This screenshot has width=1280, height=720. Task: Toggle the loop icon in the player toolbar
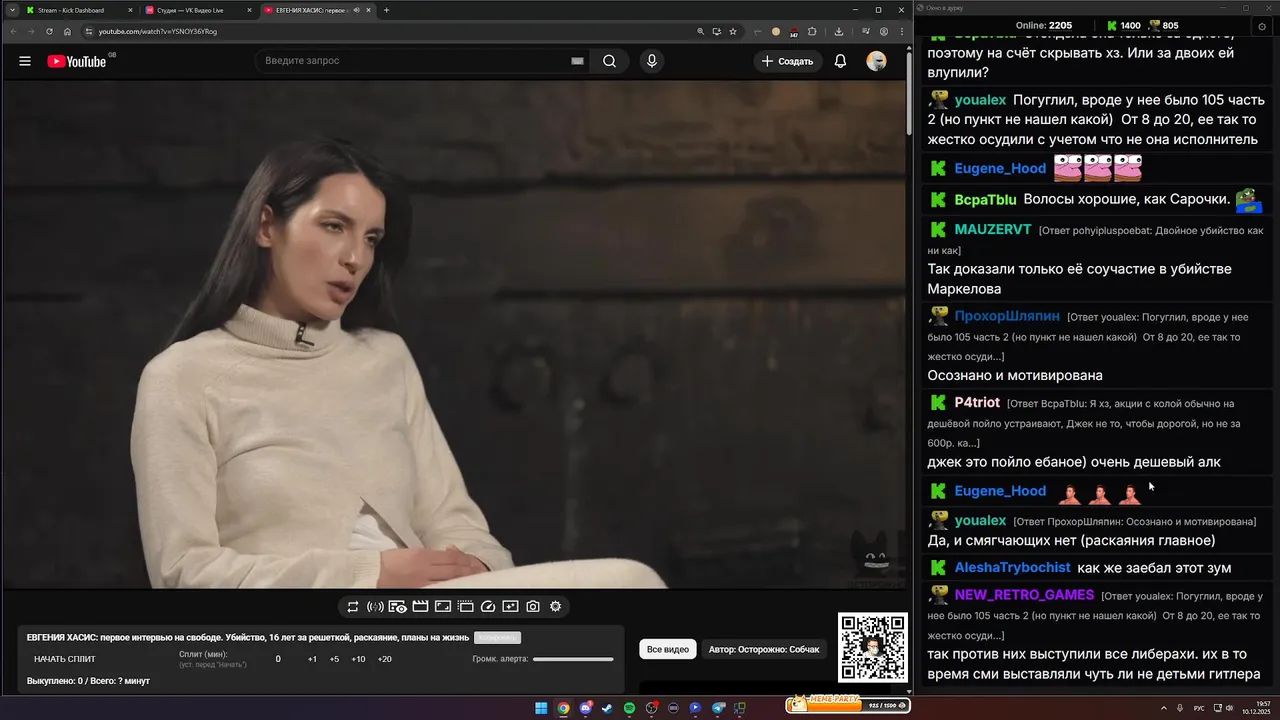tap(353, 606)
